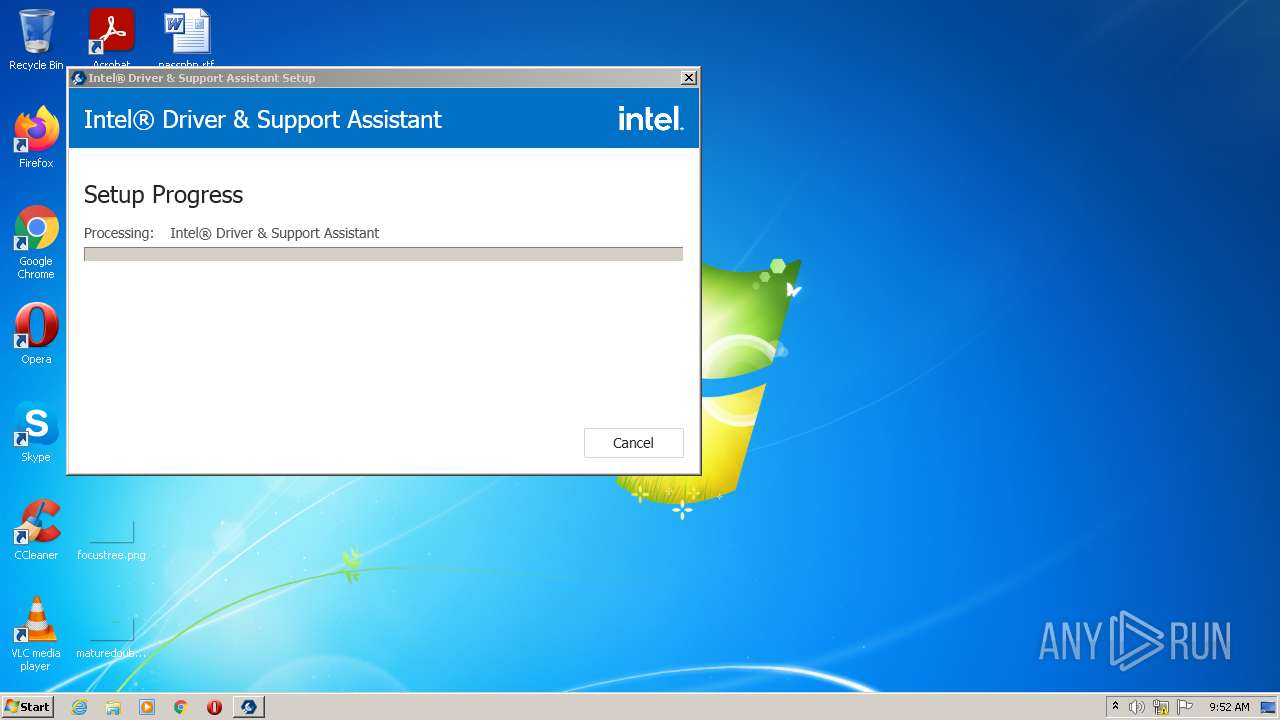
Task: Click the setup progress bar
Action: pos(383,254)
